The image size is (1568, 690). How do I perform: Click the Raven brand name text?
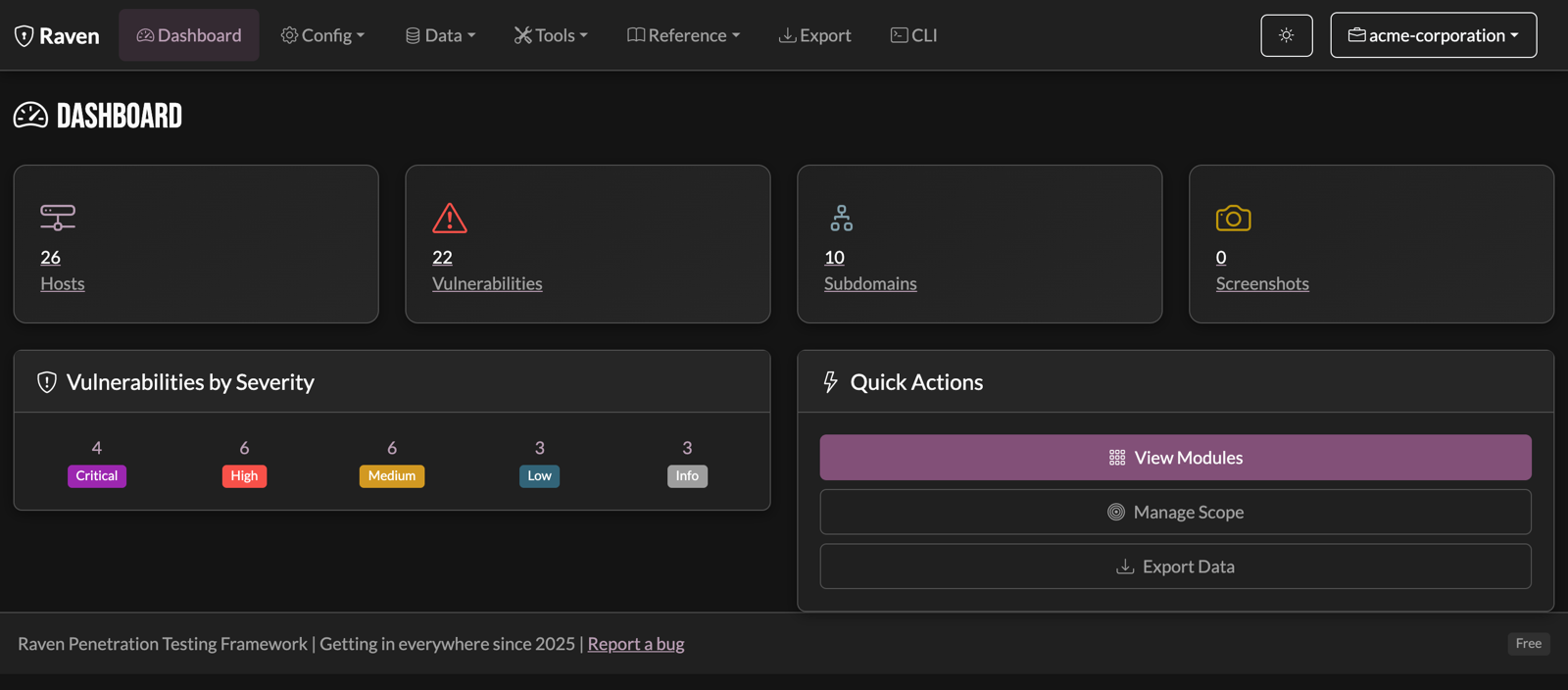point(70,36)
